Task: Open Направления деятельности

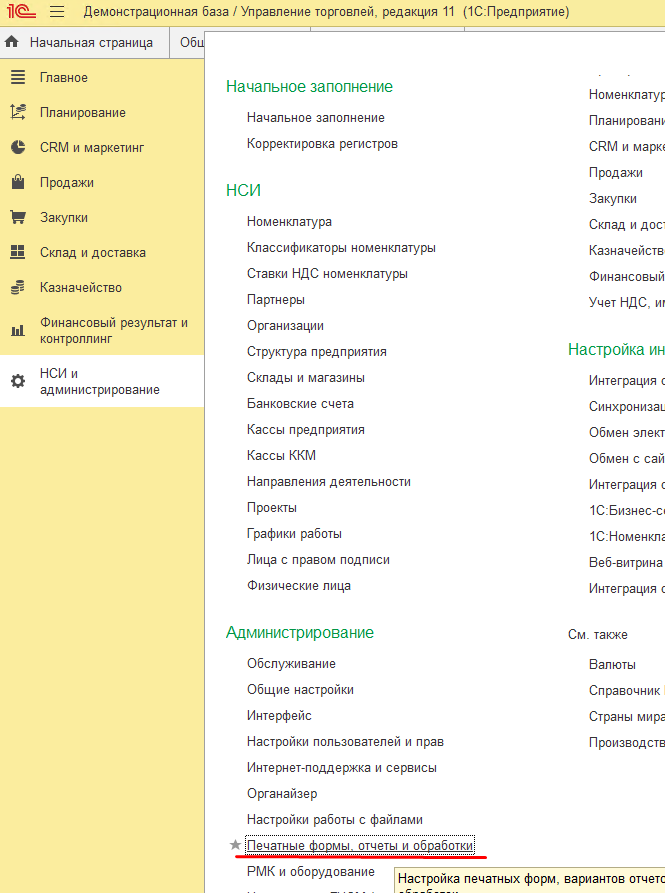Action: 329,482
